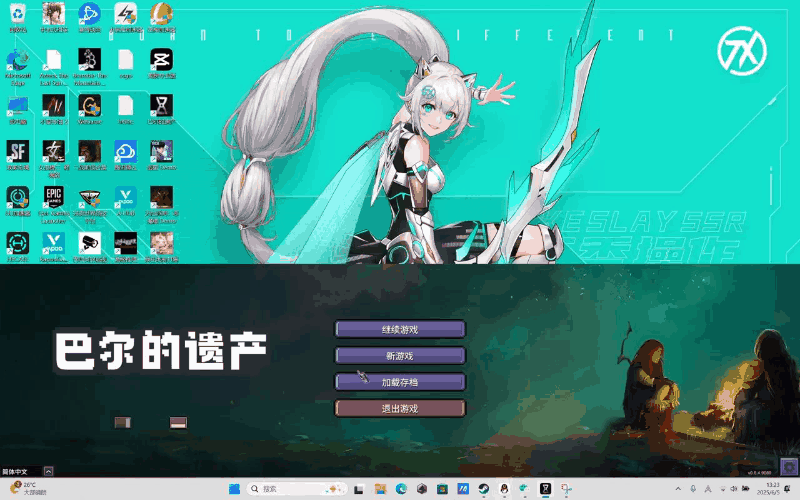Open the clock and date on taskbar
The image size is (800, 500).
[x=768, y=489]
